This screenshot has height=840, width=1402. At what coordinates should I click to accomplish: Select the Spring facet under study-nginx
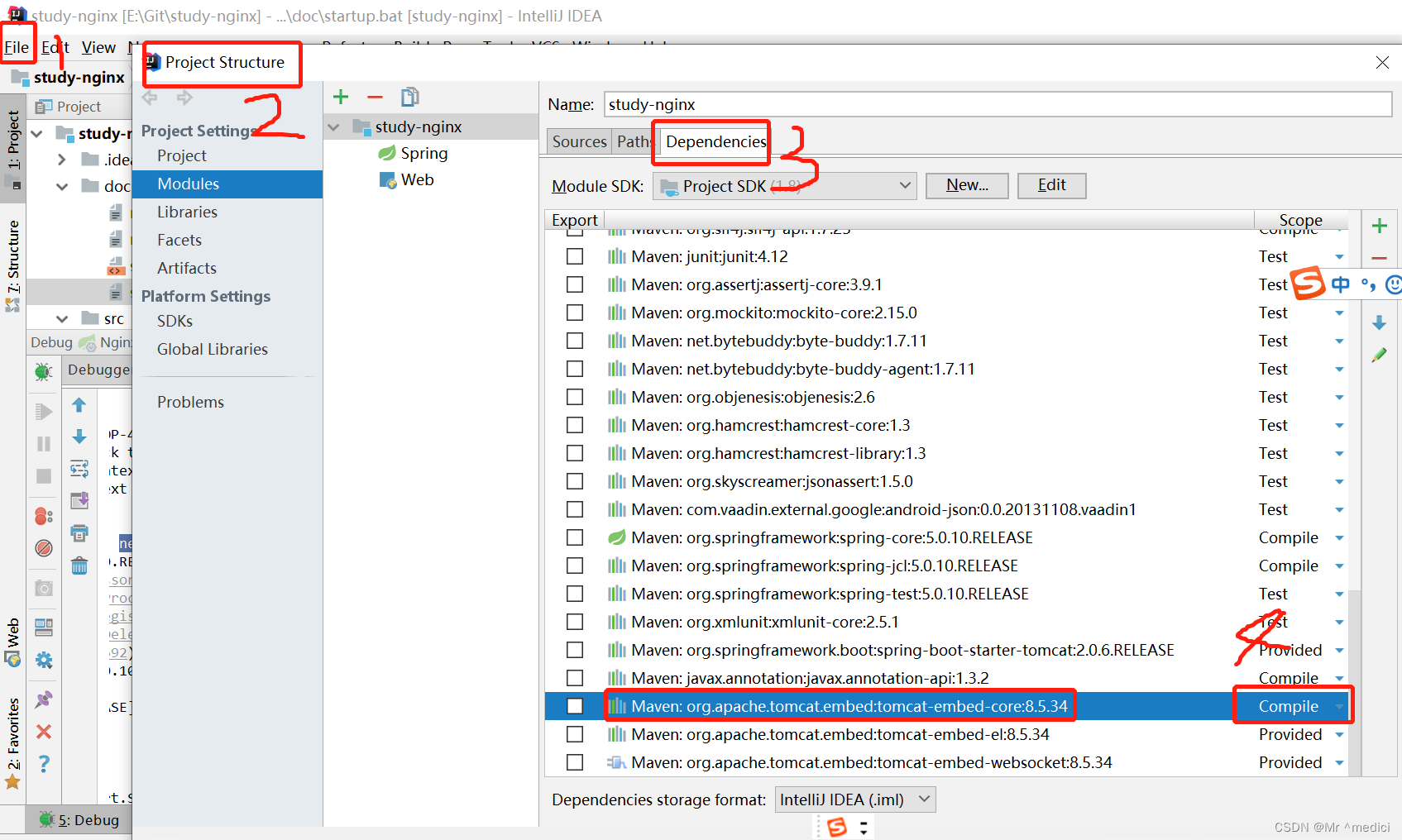click(x=414, y=153)
